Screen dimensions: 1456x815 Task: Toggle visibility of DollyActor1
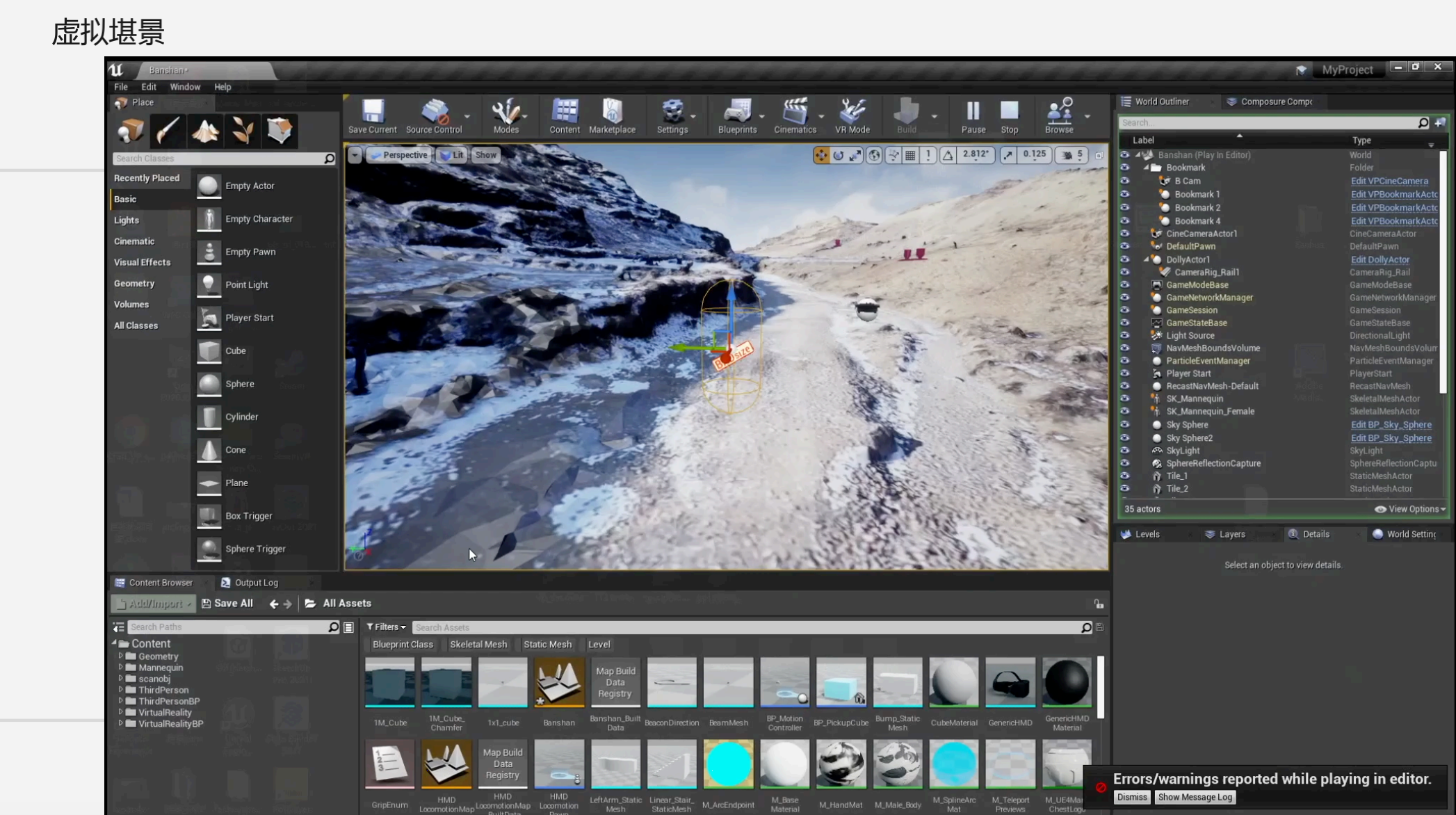pos(1124,259)
